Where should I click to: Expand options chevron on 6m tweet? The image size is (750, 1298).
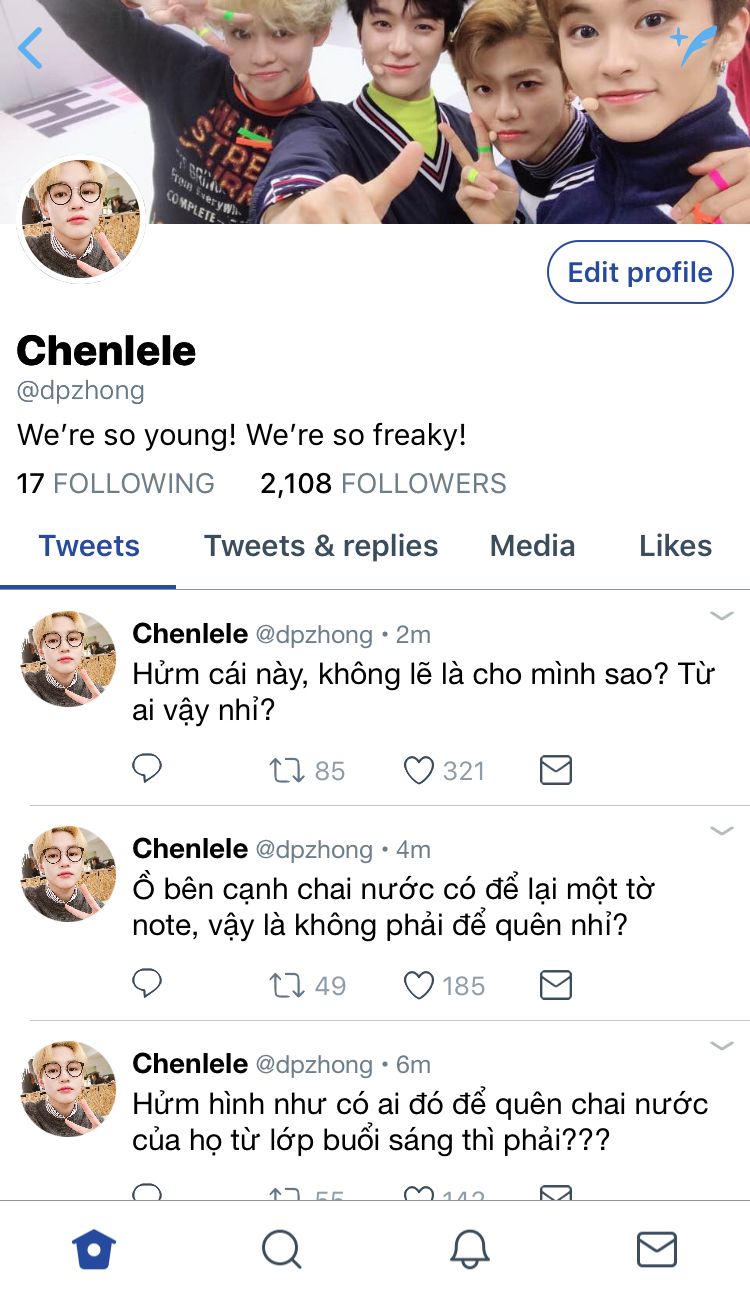click(x=722, y=1046)
